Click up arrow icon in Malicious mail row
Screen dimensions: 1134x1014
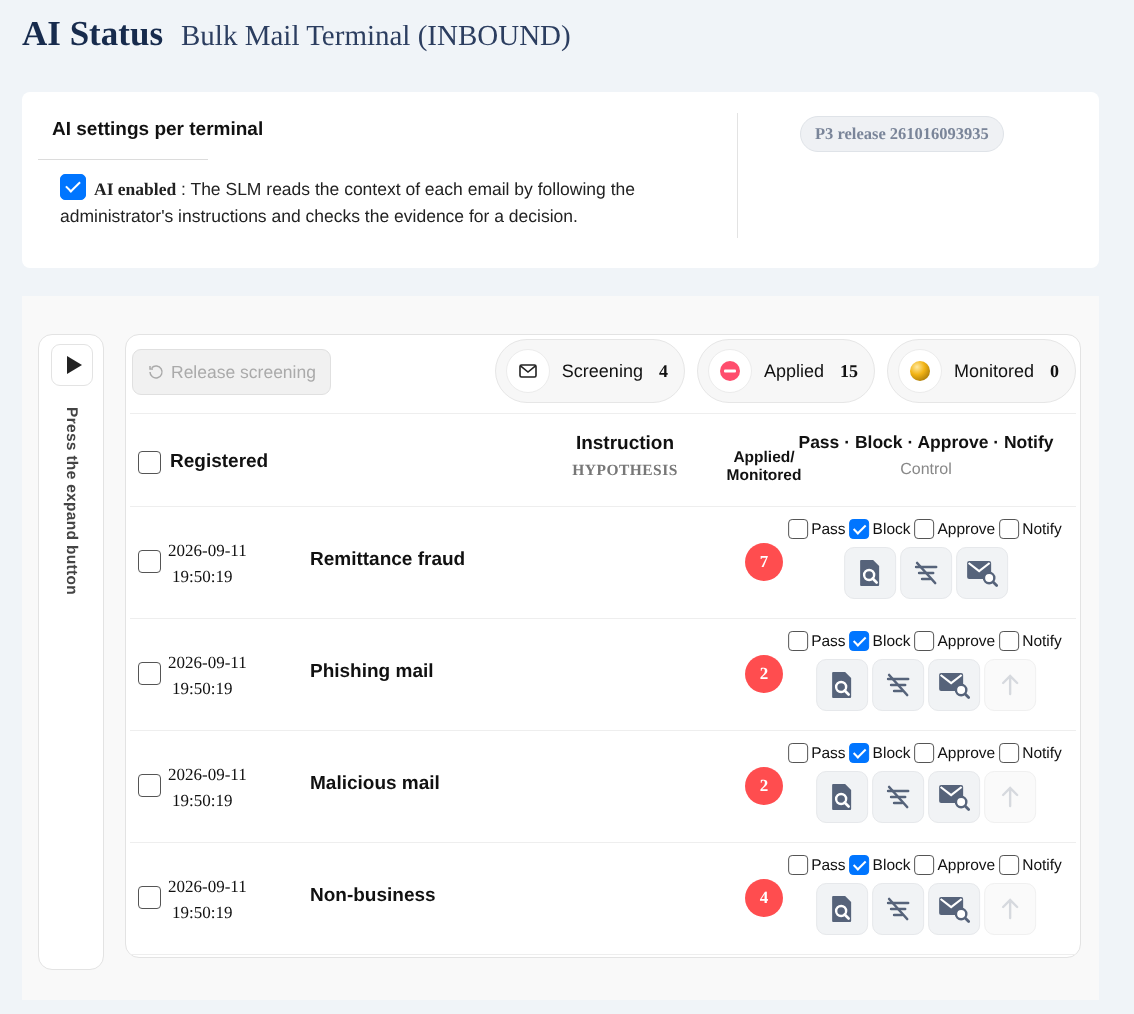(1010, 797)
